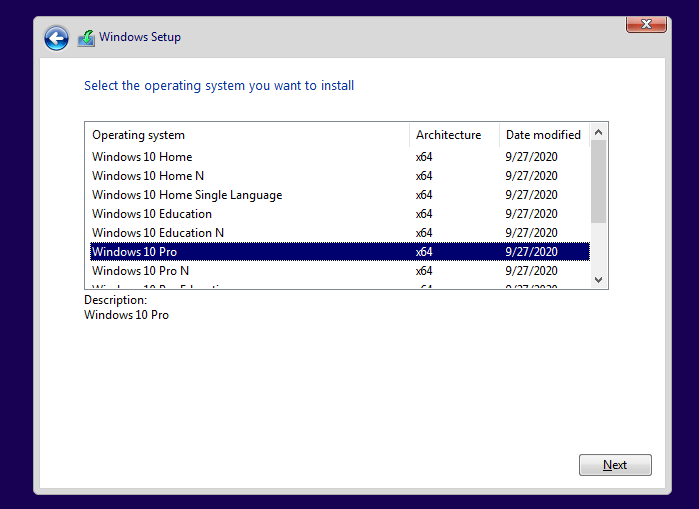699x509 pixels.
Task: Click x64 cell for Windows 10 Home
Action: click(424, 157)
